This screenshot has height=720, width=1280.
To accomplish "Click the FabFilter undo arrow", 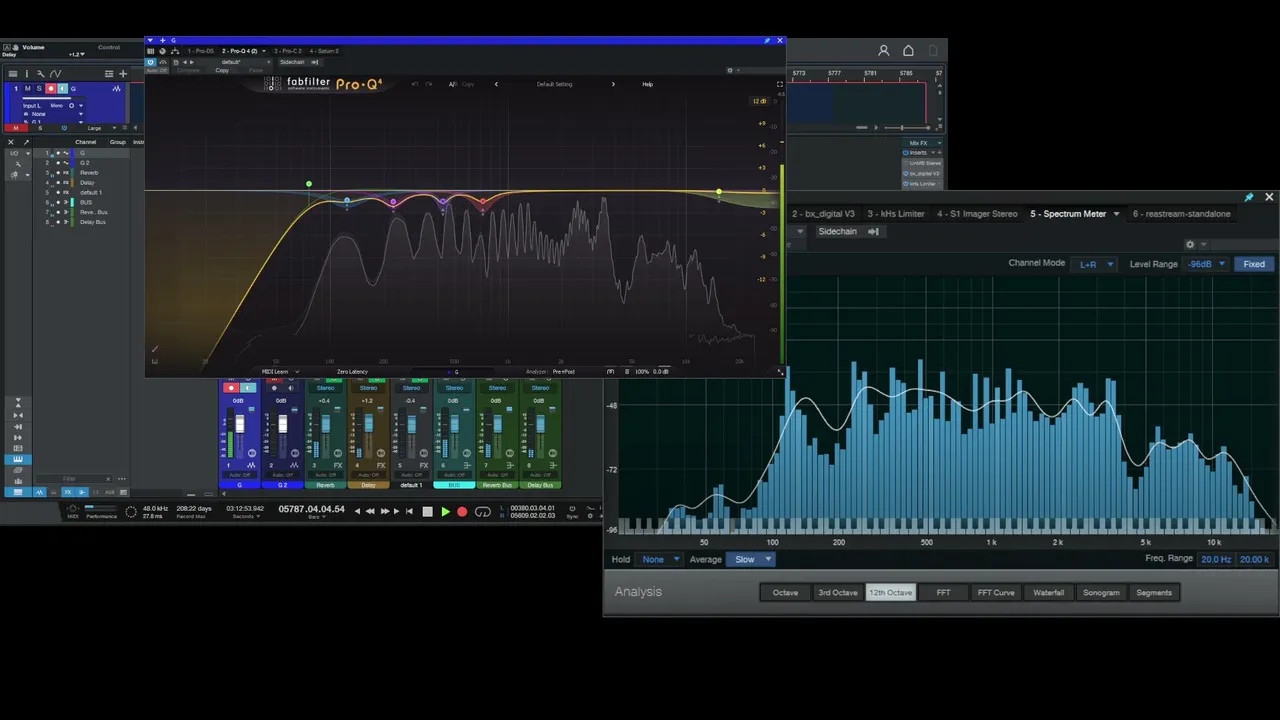I will pyautogui.click(x=417, y=84).
